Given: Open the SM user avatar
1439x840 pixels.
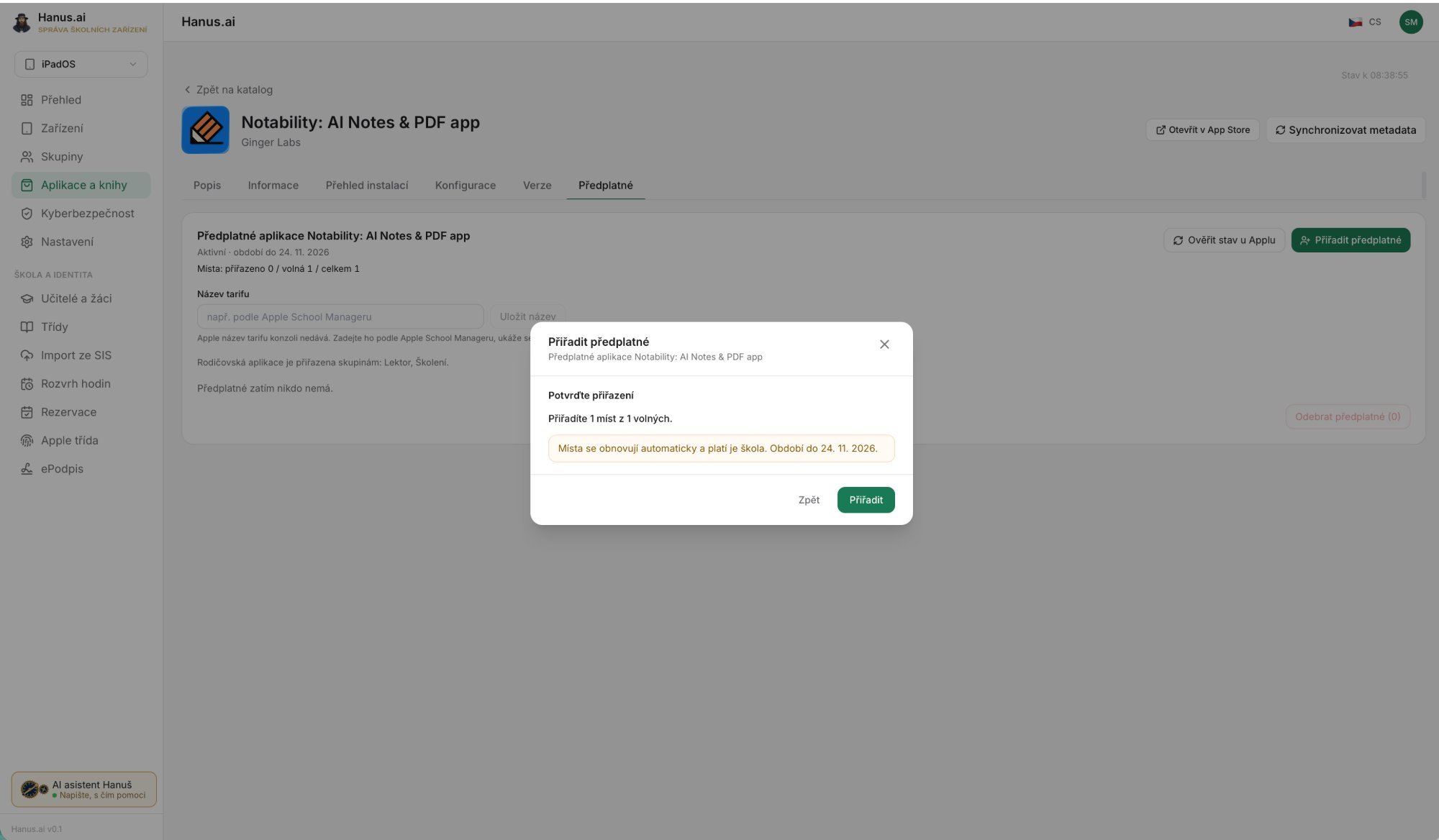Looking at the screenshot, I should [1410, 22].
